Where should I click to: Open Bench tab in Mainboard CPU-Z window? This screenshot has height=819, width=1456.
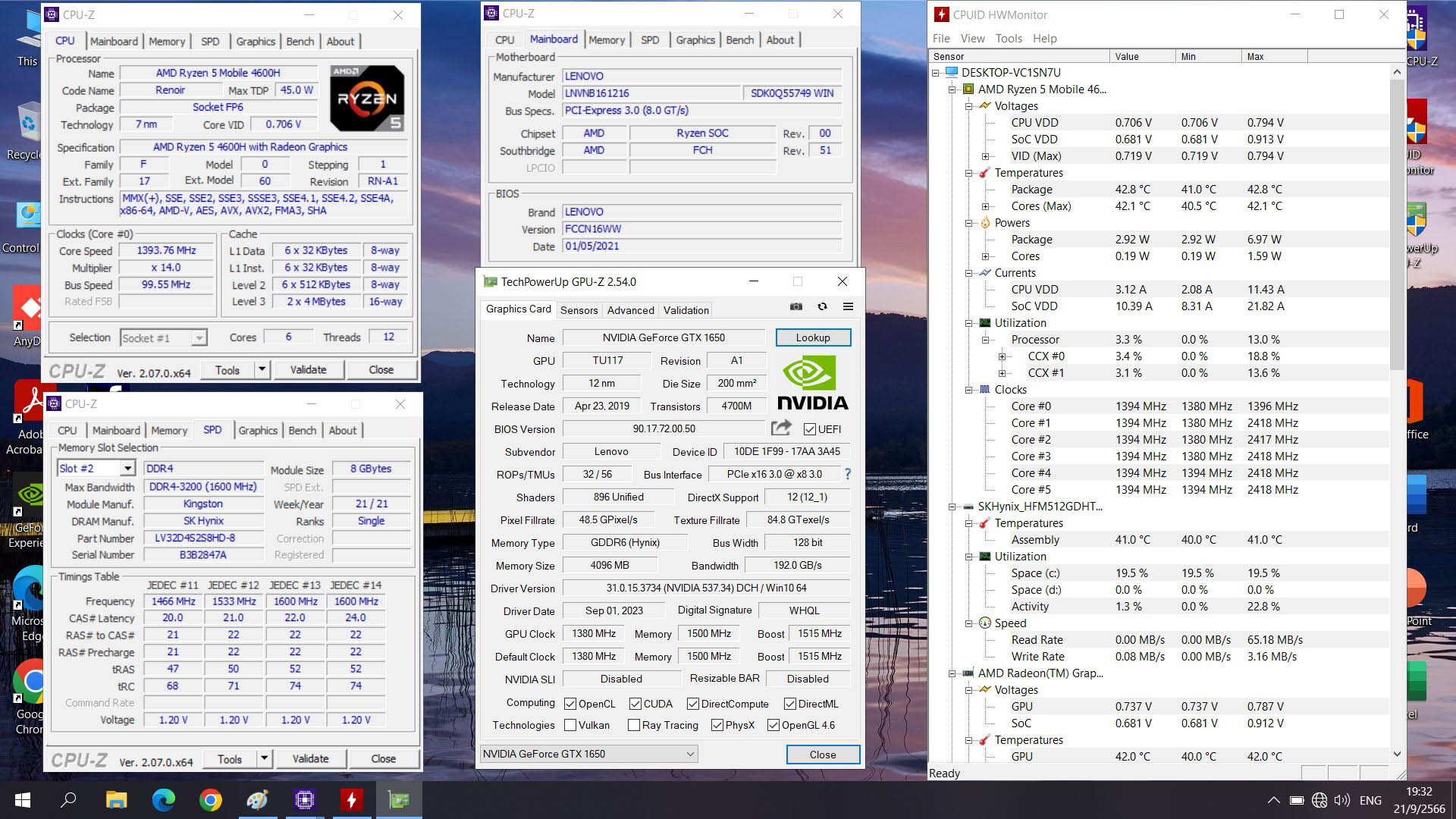coord(739,40)
